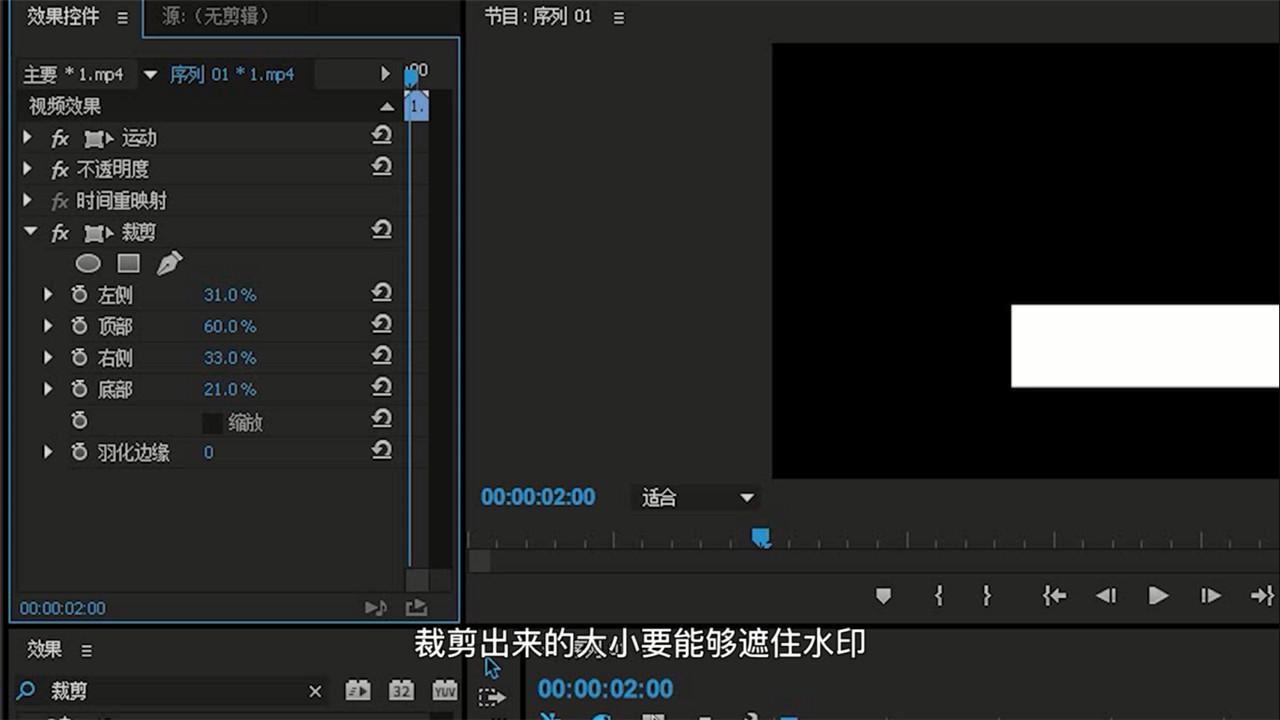Screen dimensions: 1280x720
Task: Select the free draw bezier pen icon
Action: 169,263
